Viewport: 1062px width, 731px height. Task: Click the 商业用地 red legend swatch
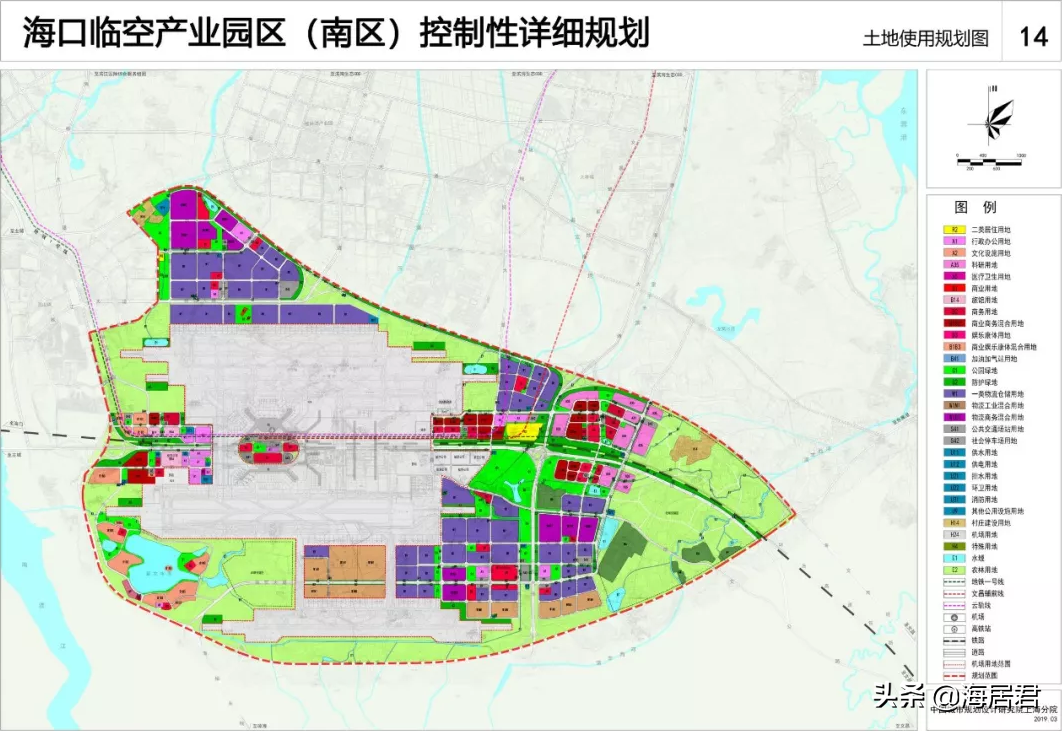point(954,288)
